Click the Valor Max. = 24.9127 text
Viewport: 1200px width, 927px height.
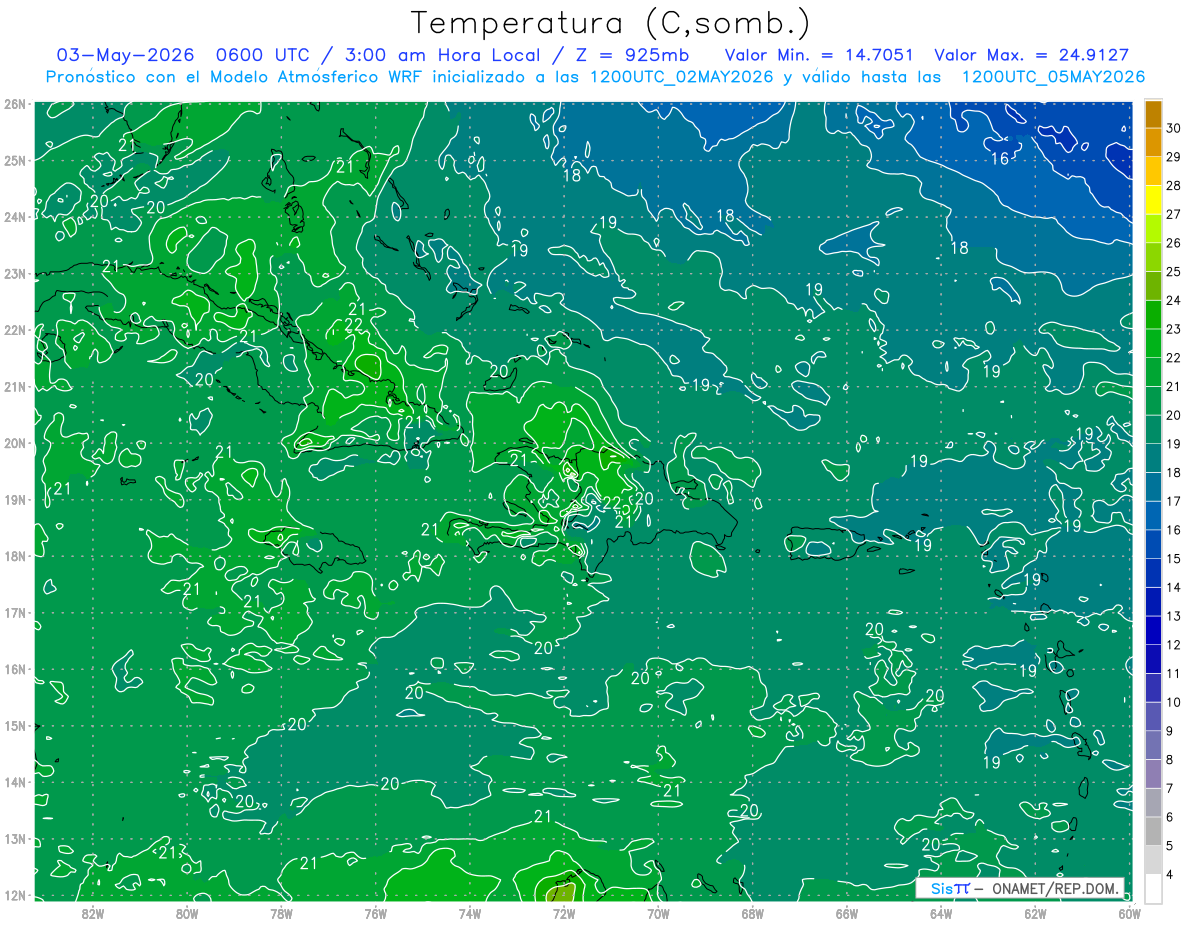1031,55
